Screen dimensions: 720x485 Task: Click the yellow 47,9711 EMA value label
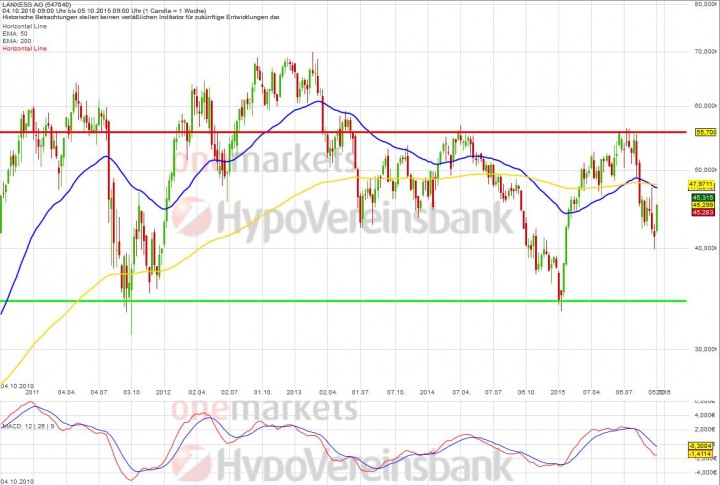[x=703, y=185]
